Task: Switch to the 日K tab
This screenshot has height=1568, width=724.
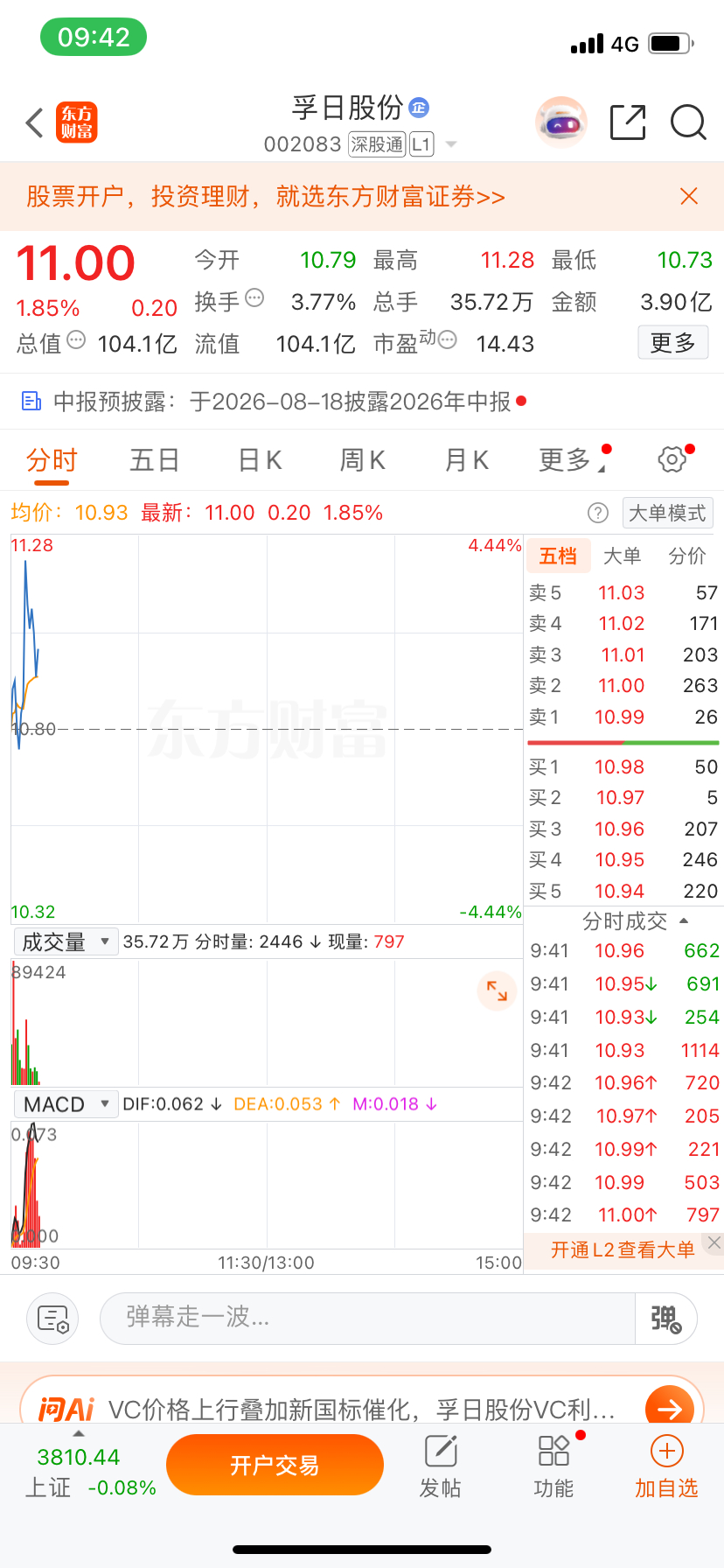Action: click(260, 460)
